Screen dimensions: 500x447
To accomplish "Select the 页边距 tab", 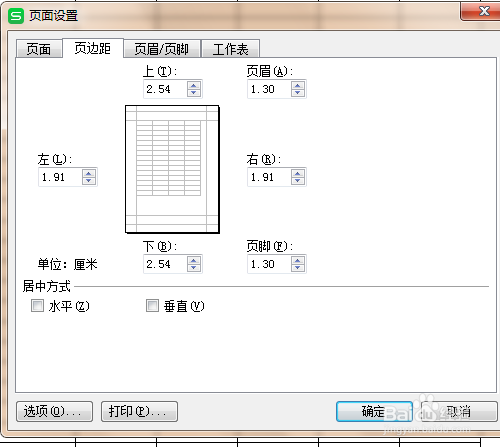I will coord(93,48).
